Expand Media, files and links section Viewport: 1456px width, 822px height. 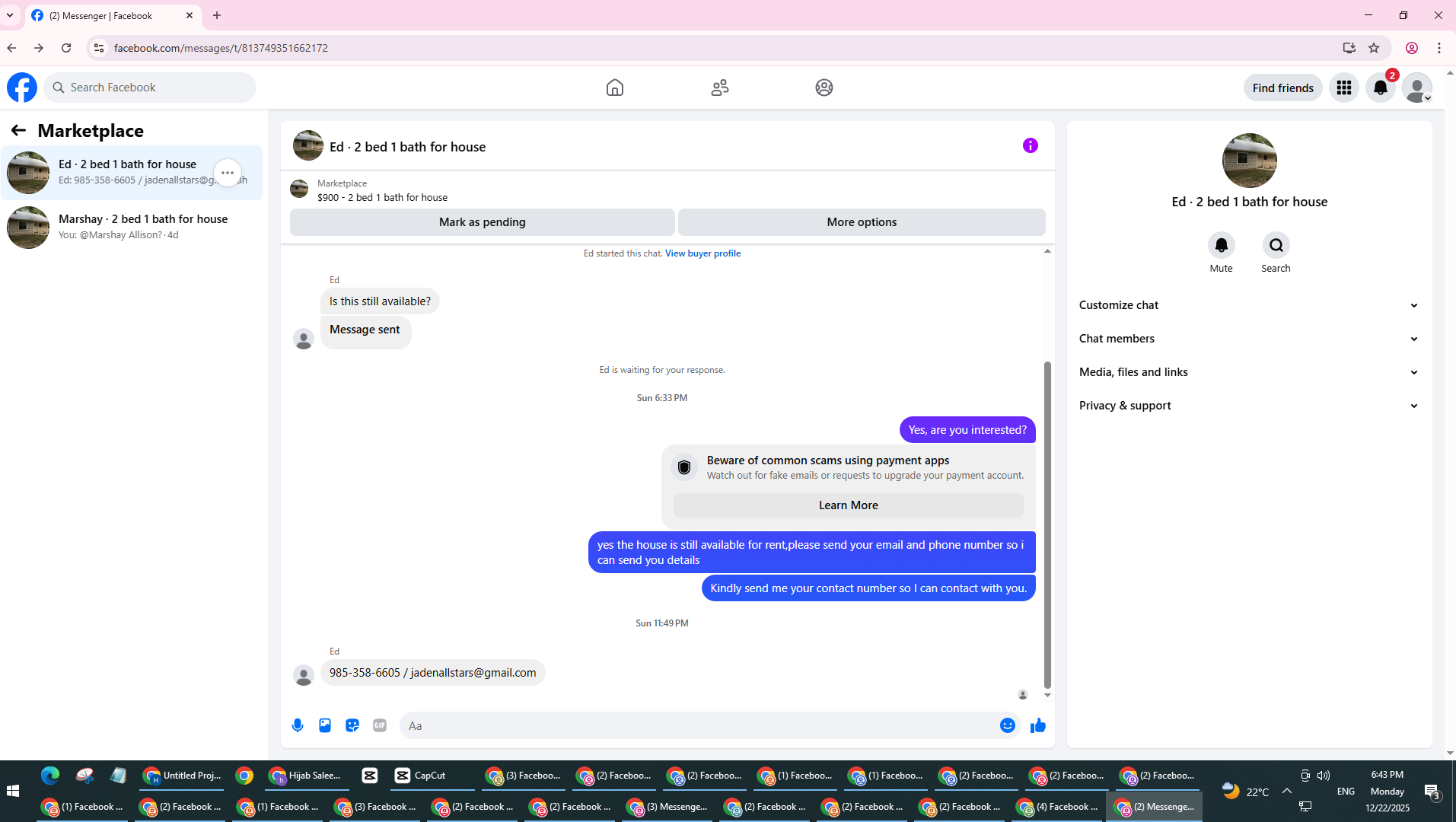(1249, 372)
